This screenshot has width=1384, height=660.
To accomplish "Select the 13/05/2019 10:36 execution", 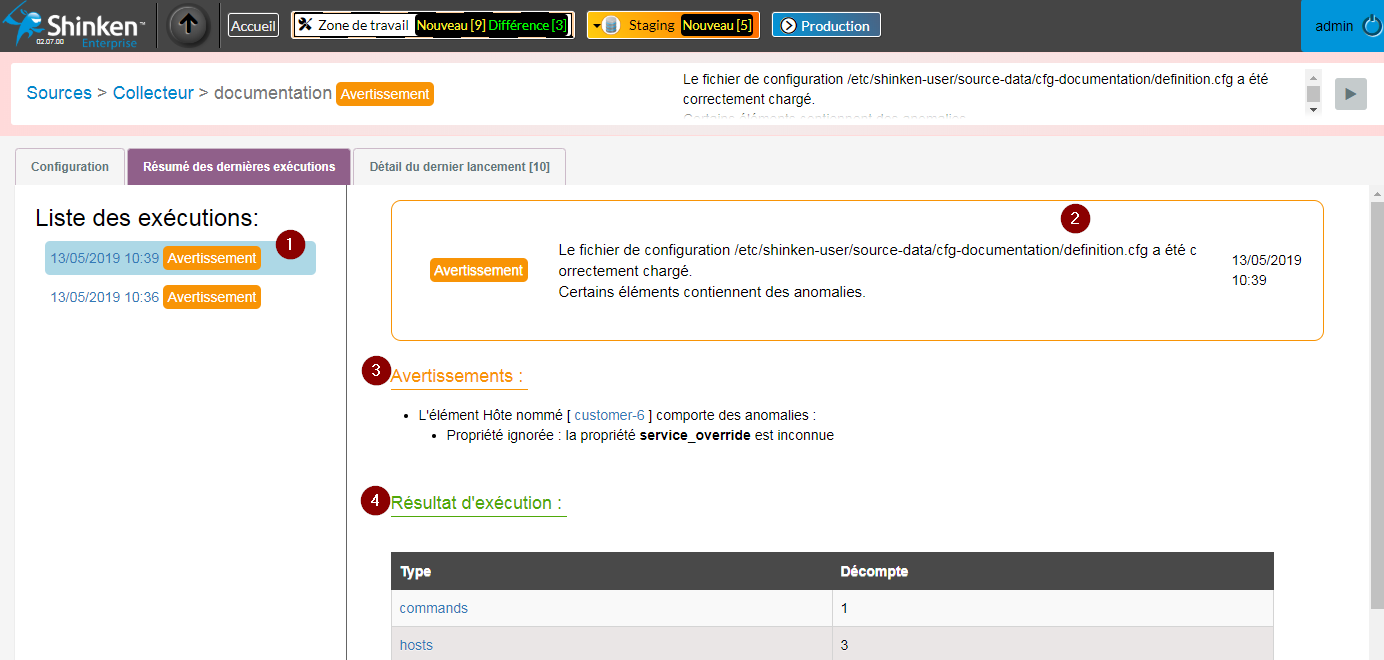I will coord(105,297).
